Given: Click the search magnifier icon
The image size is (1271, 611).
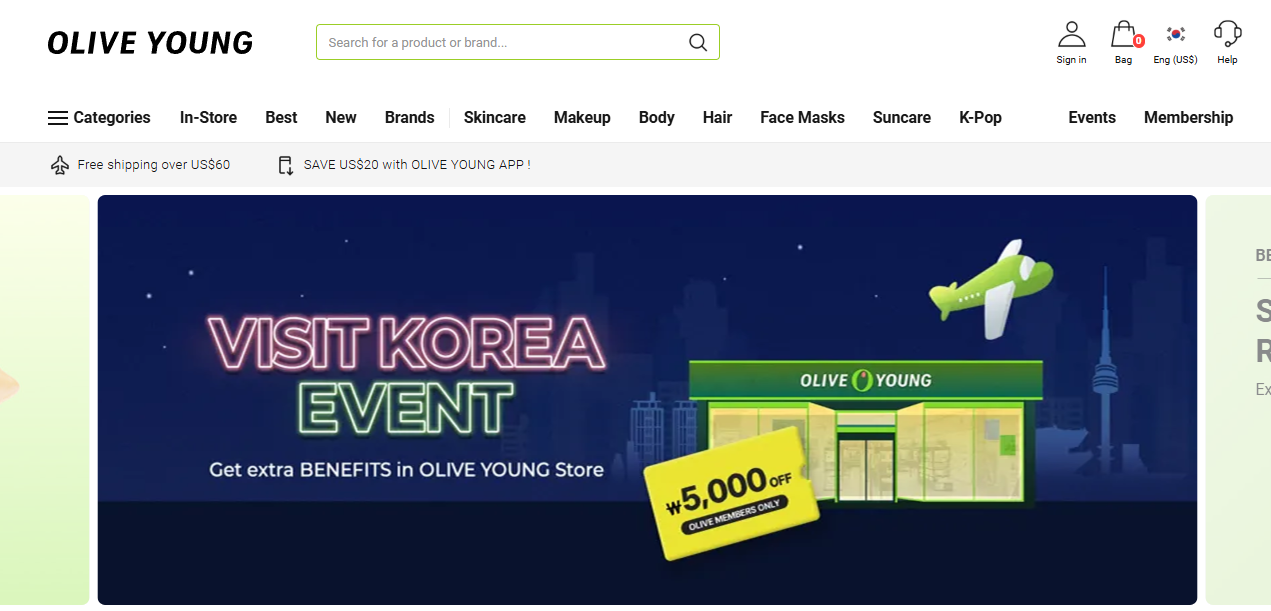Looking at the screenshot, I should pos(697,42).
